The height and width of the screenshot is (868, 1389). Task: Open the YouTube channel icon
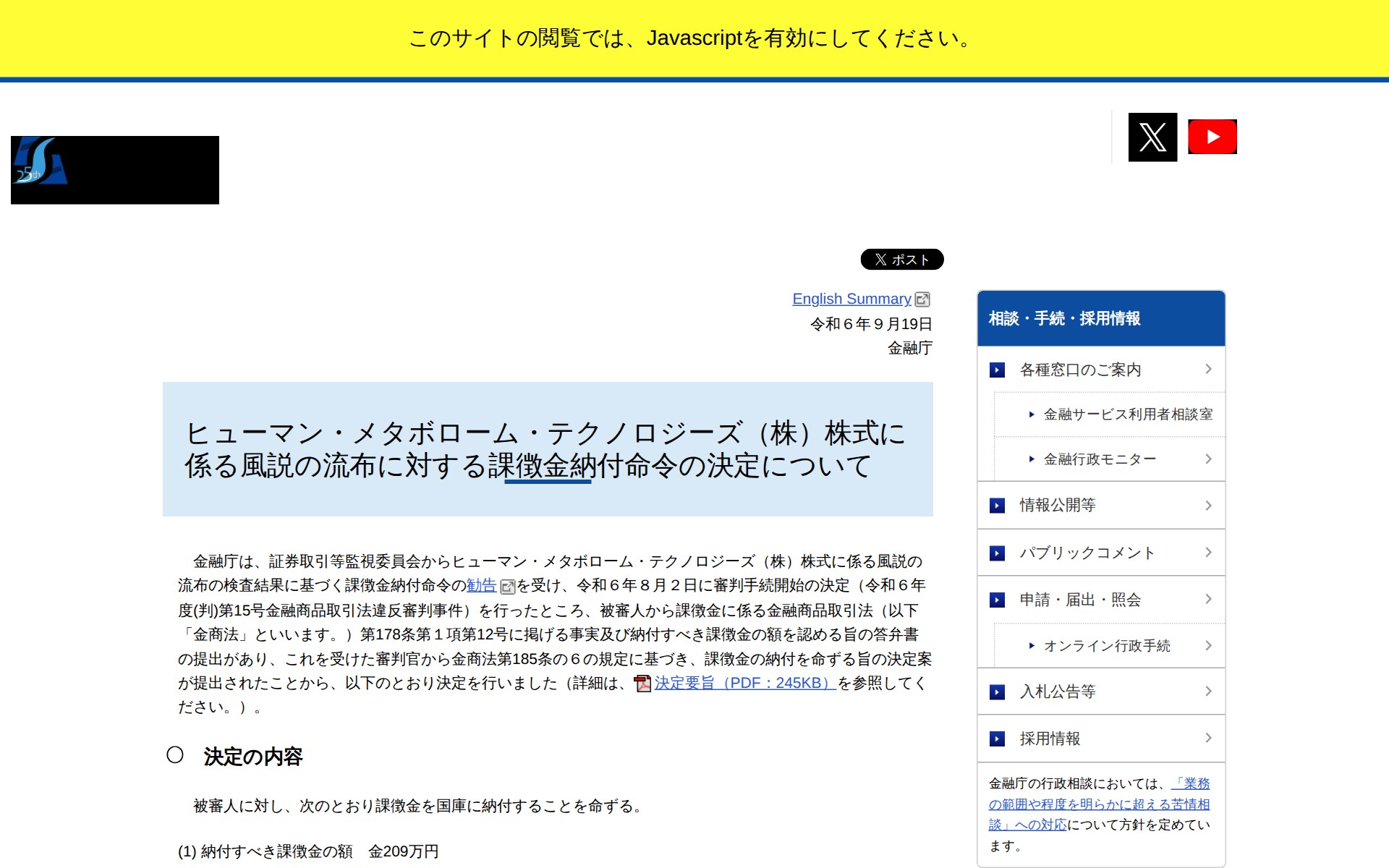(x=1212, y=136)
